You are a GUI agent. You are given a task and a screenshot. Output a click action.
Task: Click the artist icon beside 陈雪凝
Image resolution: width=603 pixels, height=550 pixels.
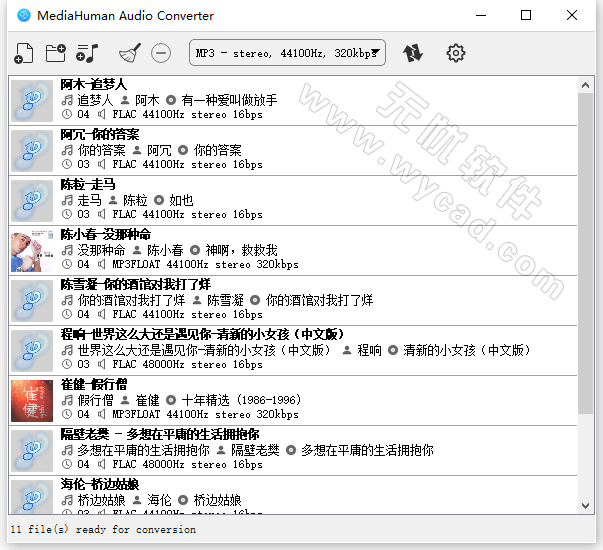coord(197,300)
